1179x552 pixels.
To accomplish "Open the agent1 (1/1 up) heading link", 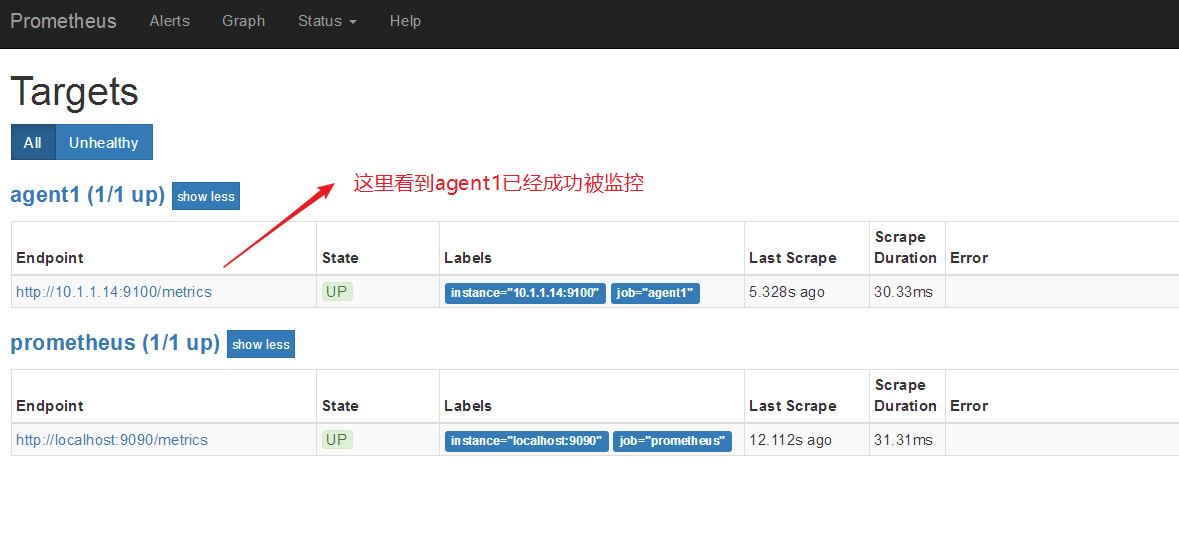I will point(87,196).
